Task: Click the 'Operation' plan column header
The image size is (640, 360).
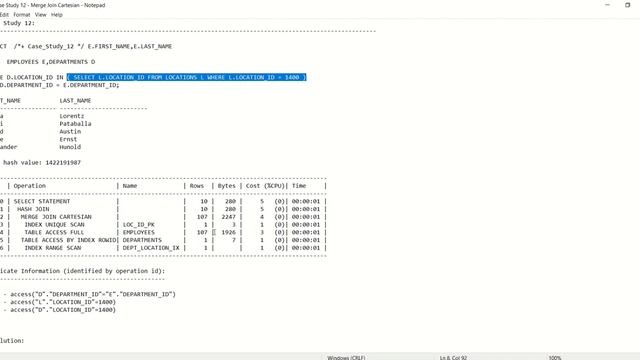Action: [29, 186]
